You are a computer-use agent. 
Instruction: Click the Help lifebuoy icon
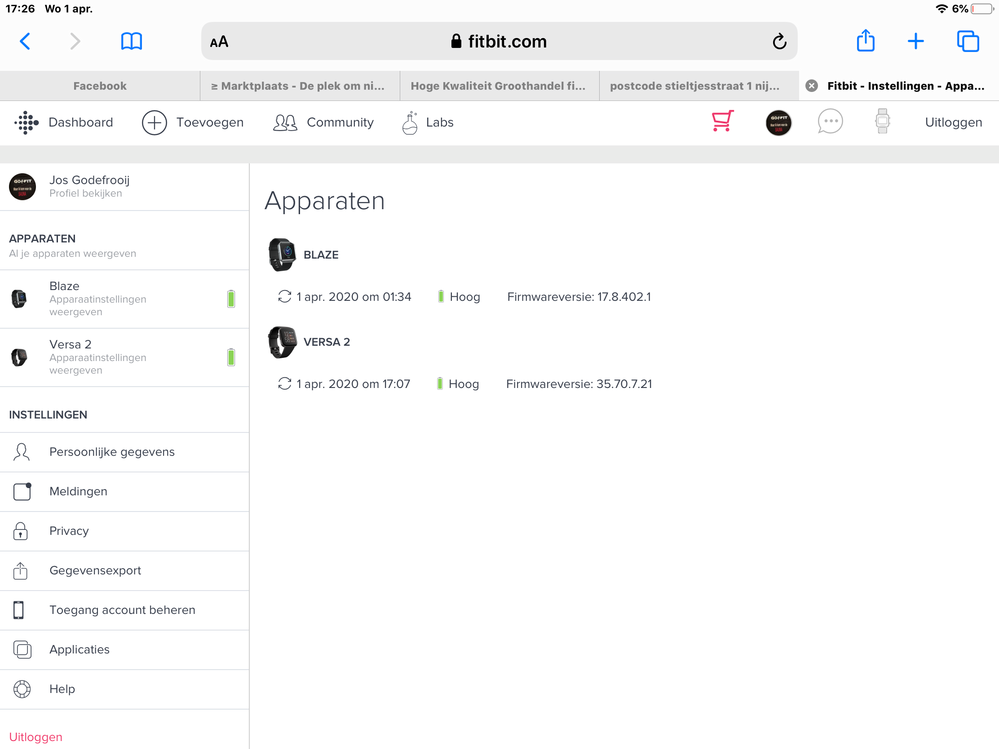[x=22, y=689]
